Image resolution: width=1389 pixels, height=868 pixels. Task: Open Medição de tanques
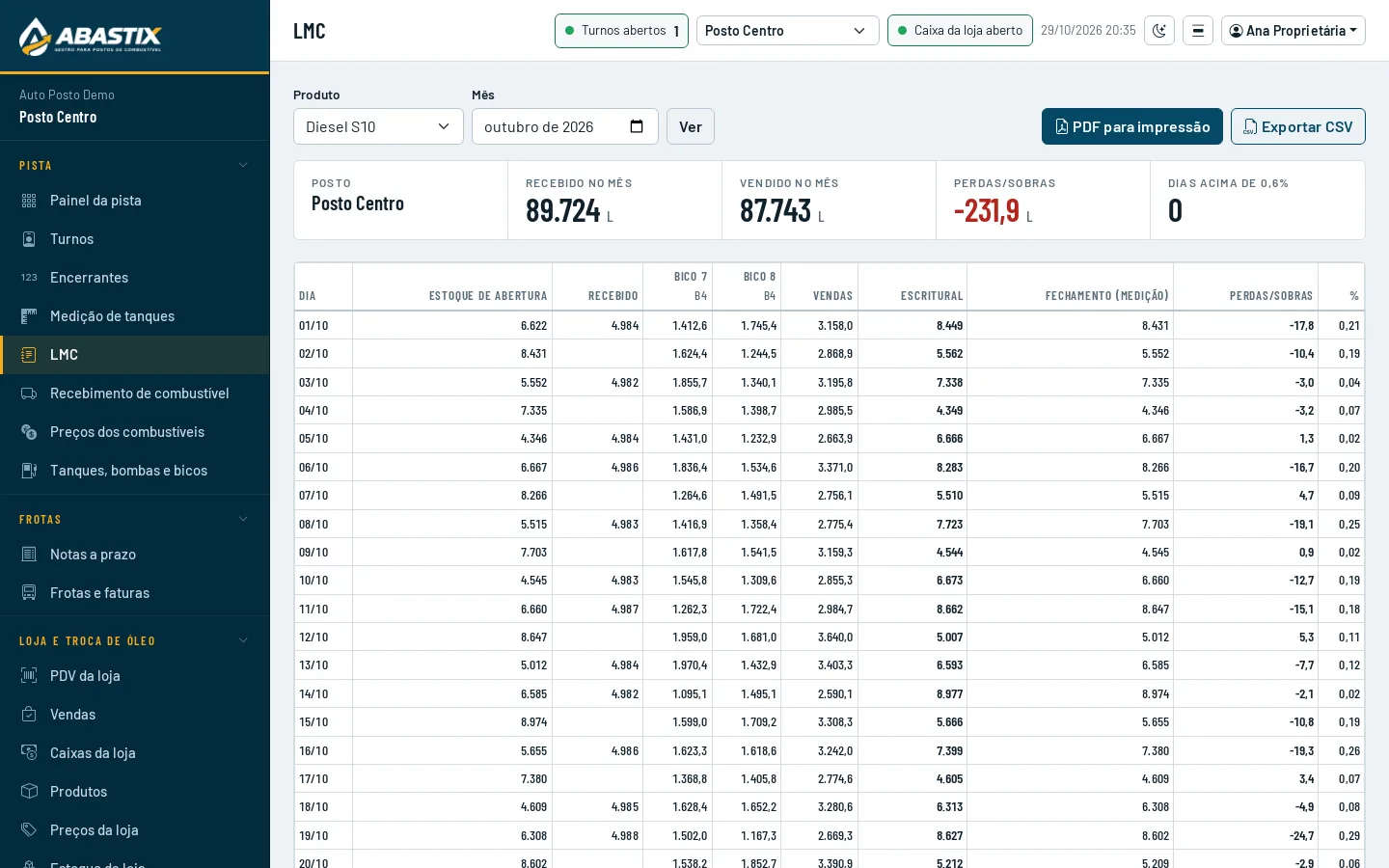click(135, 316)
